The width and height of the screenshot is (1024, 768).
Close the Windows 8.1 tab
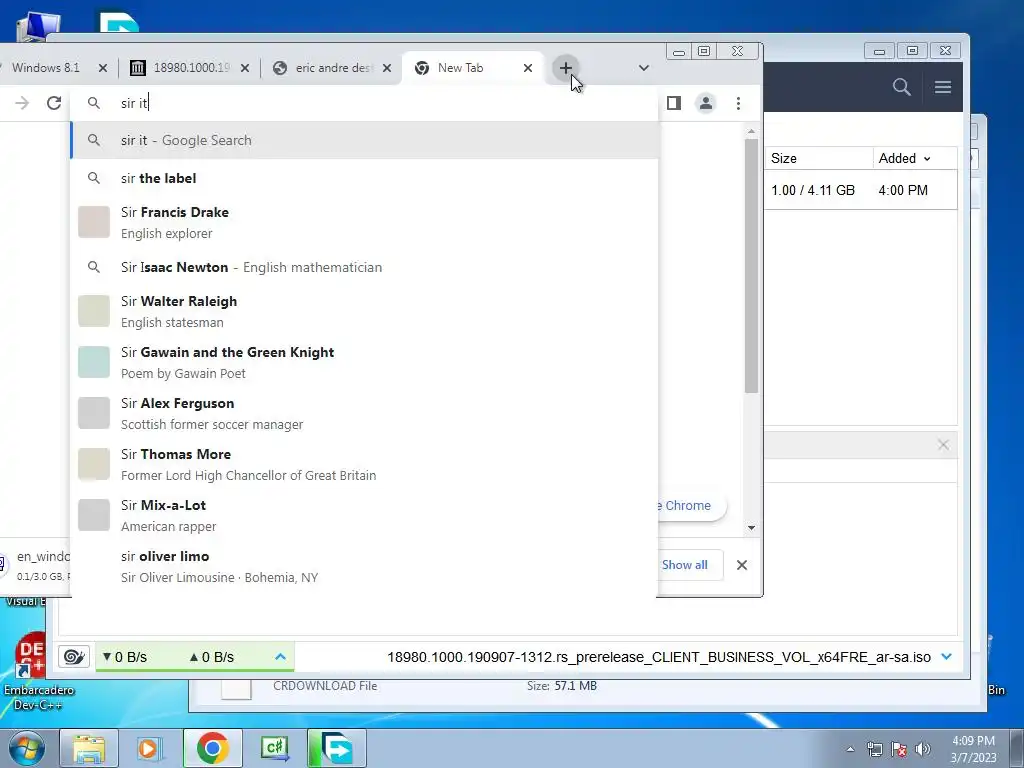click(103, 68)
